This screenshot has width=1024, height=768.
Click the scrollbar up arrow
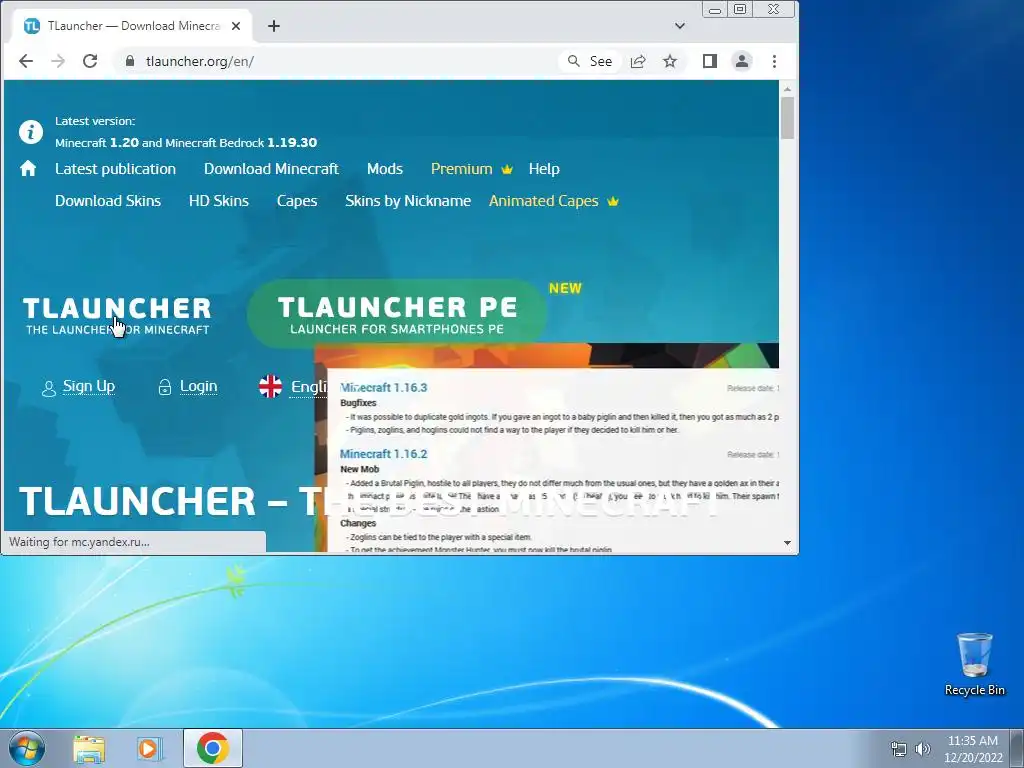point(788,89)
